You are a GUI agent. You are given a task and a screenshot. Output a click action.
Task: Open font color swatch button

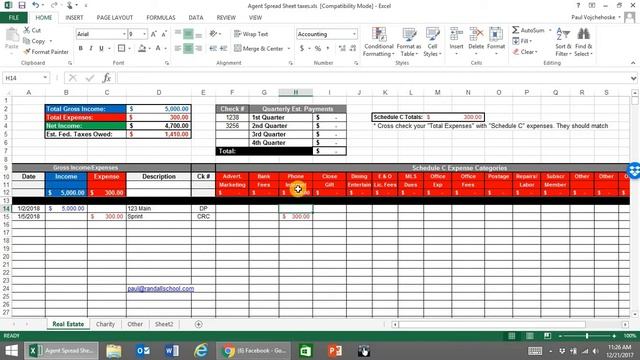coord(158,48)
